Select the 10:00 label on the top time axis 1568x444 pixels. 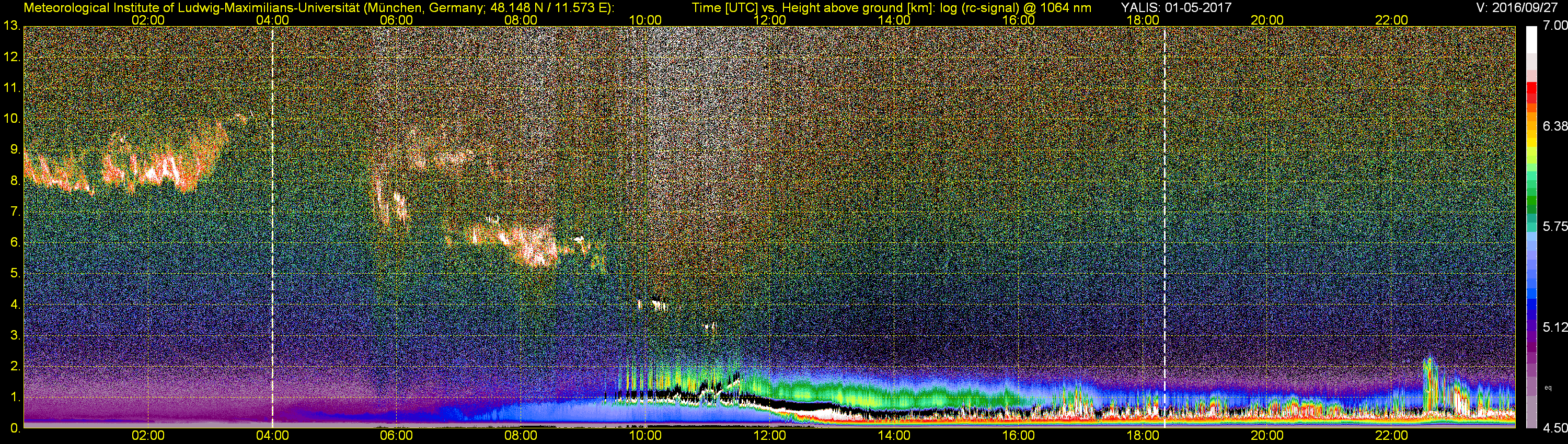(x=645, y=20)
